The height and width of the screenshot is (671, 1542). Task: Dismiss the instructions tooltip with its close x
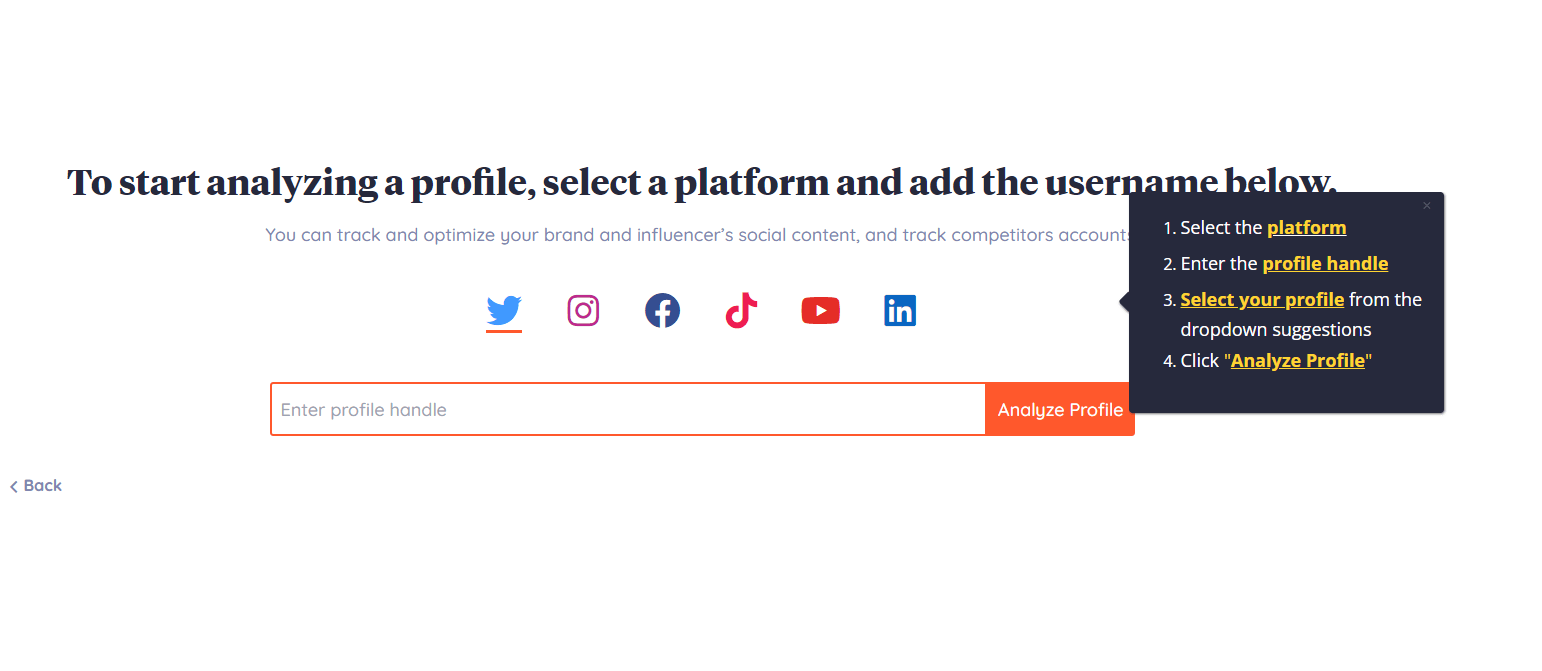(x=1427, y=205)
